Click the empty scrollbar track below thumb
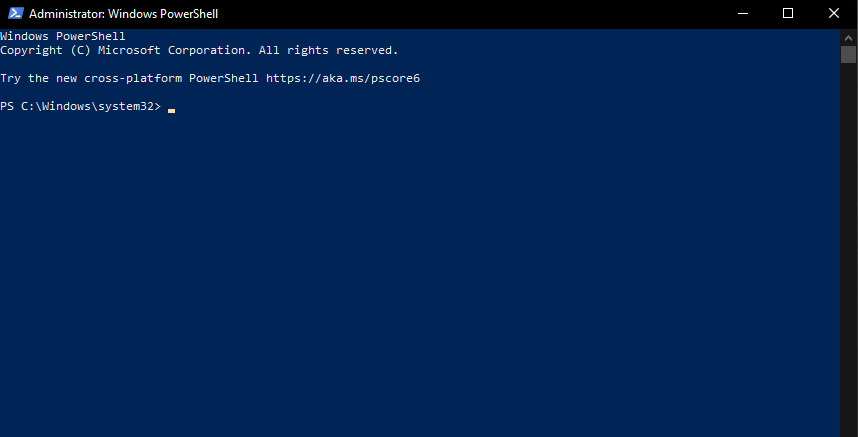 [x=849, y=250]
